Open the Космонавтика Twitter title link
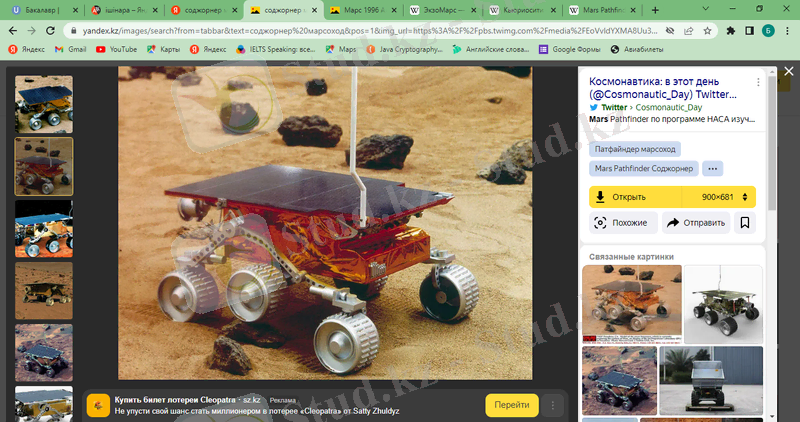The height and width of the screenshot is (422, 800). (662, 87)
